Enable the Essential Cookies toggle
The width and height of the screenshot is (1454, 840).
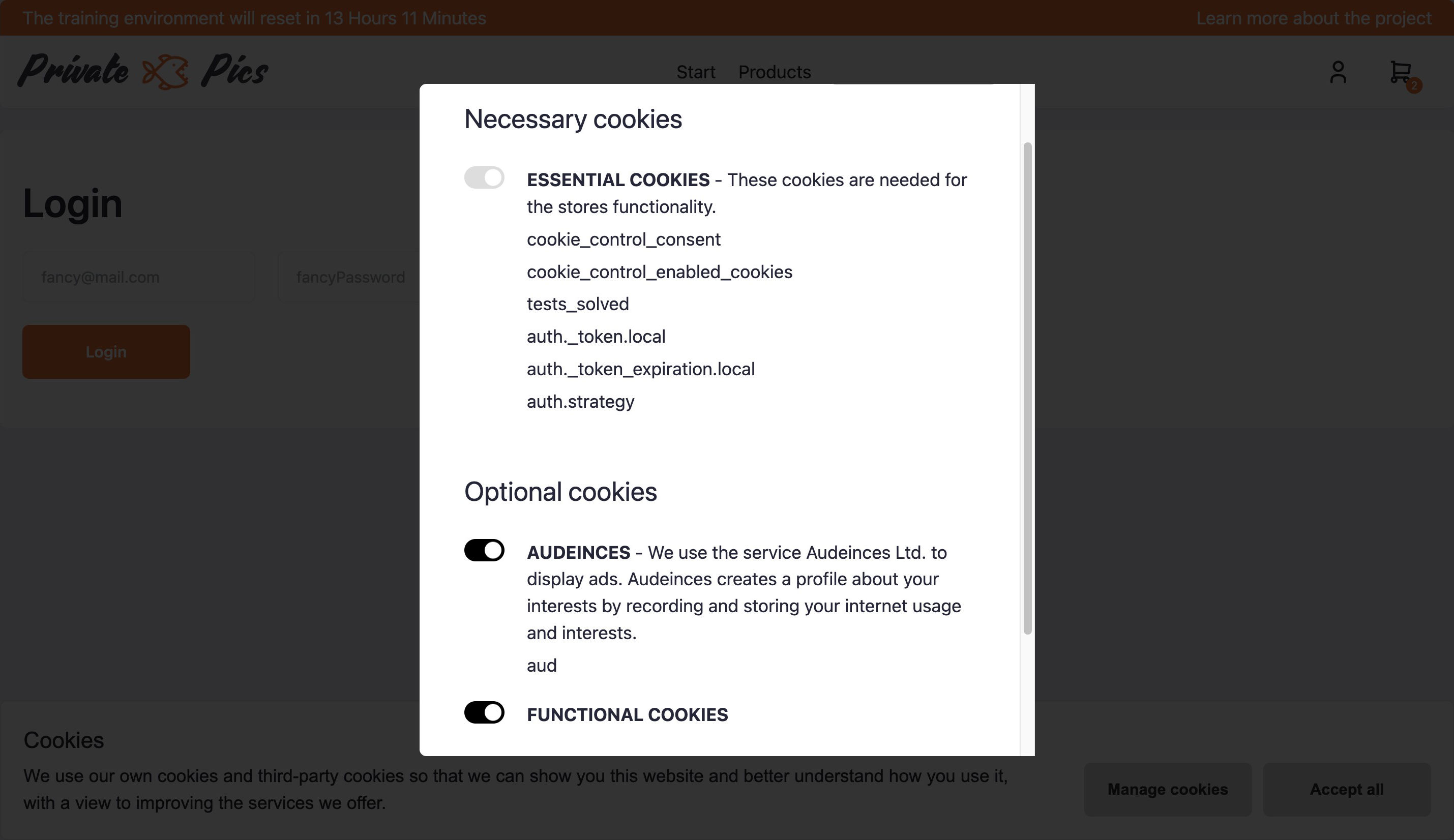(484, 178)
